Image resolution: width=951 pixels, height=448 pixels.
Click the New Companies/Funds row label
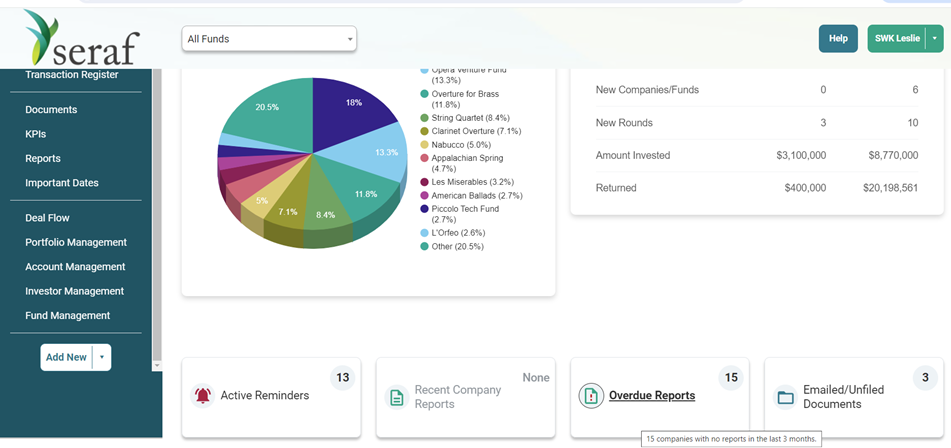(x=647, y=90)
